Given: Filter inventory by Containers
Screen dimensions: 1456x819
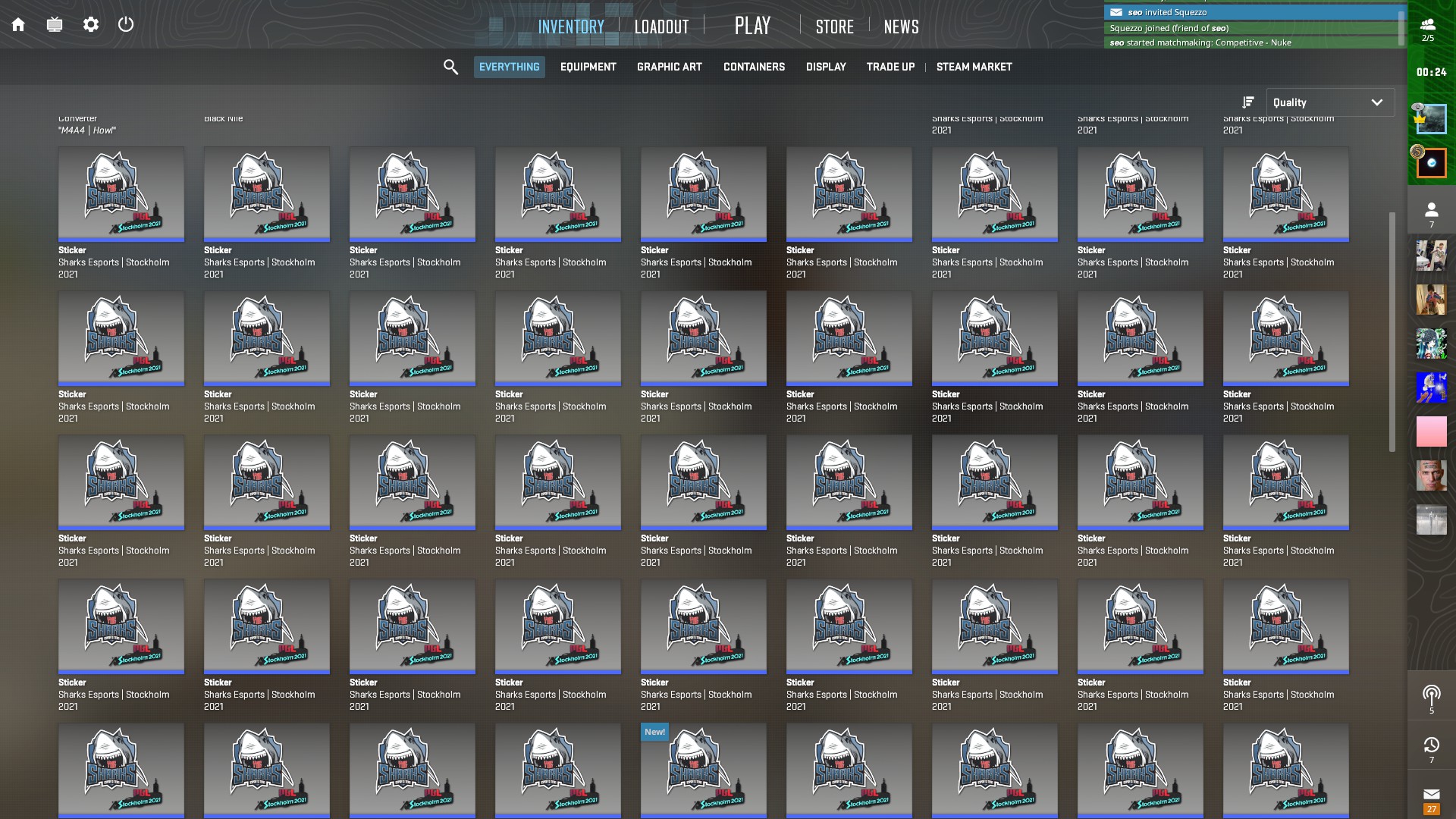Looking at the screenshot, I should [754, 67].
